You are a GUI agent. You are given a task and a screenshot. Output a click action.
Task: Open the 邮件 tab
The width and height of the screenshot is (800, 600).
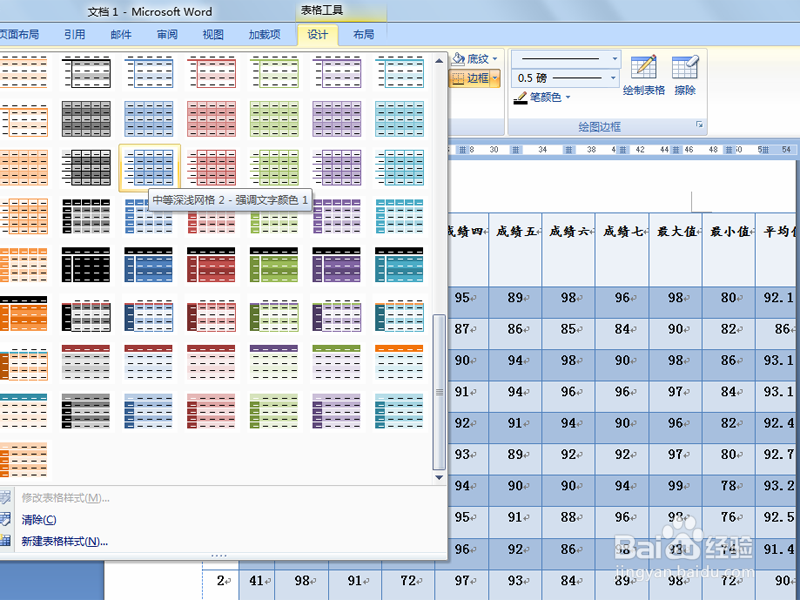pyautogui.click(x=121, y=35)
